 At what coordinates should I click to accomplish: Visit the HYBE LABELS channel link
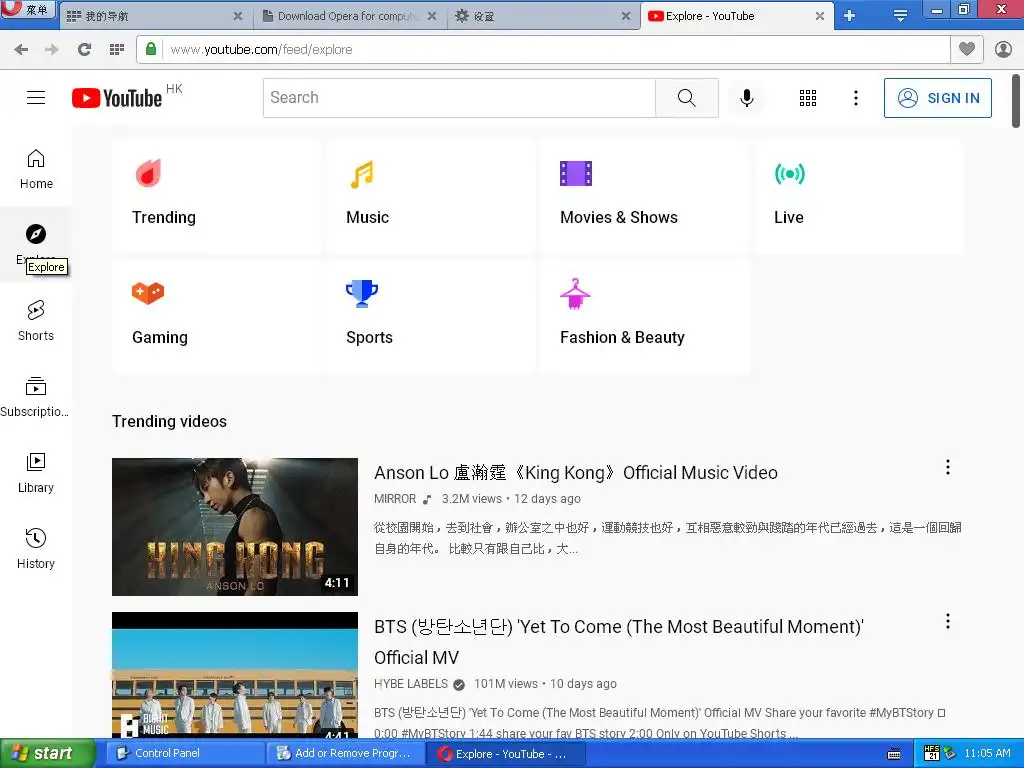click(411, 684)
